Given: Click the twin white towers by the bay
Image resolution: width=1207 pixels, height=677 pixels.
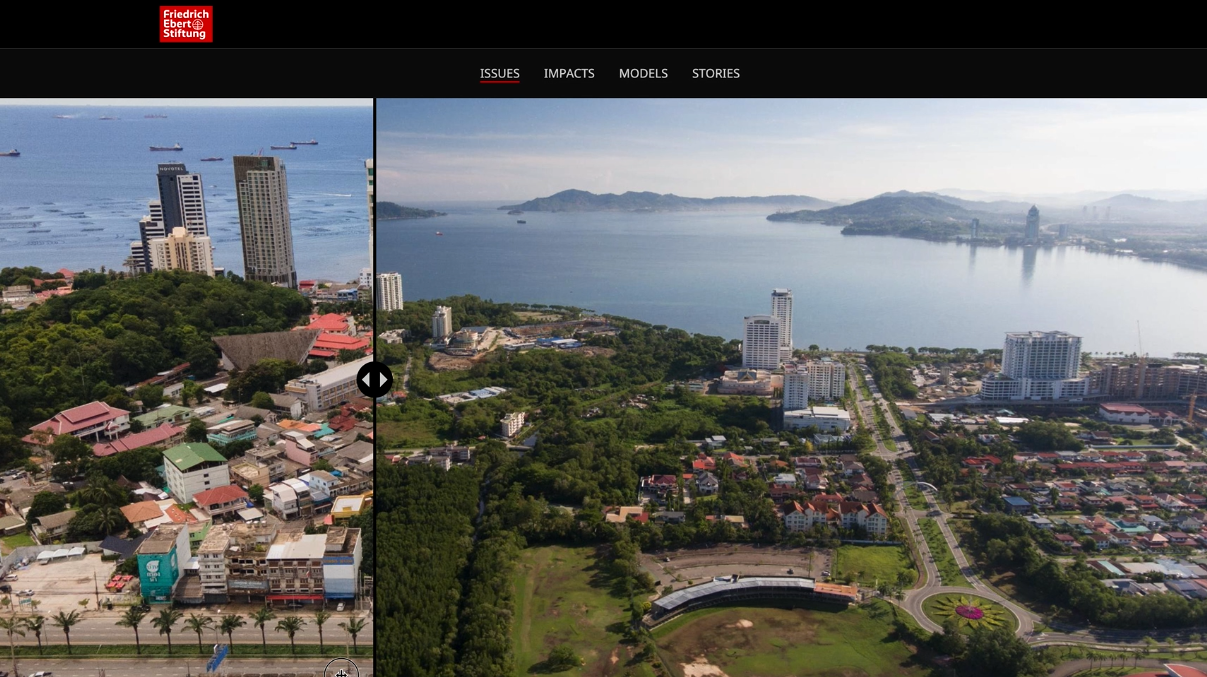Looking at the screenshot, I should coord(770,330).
